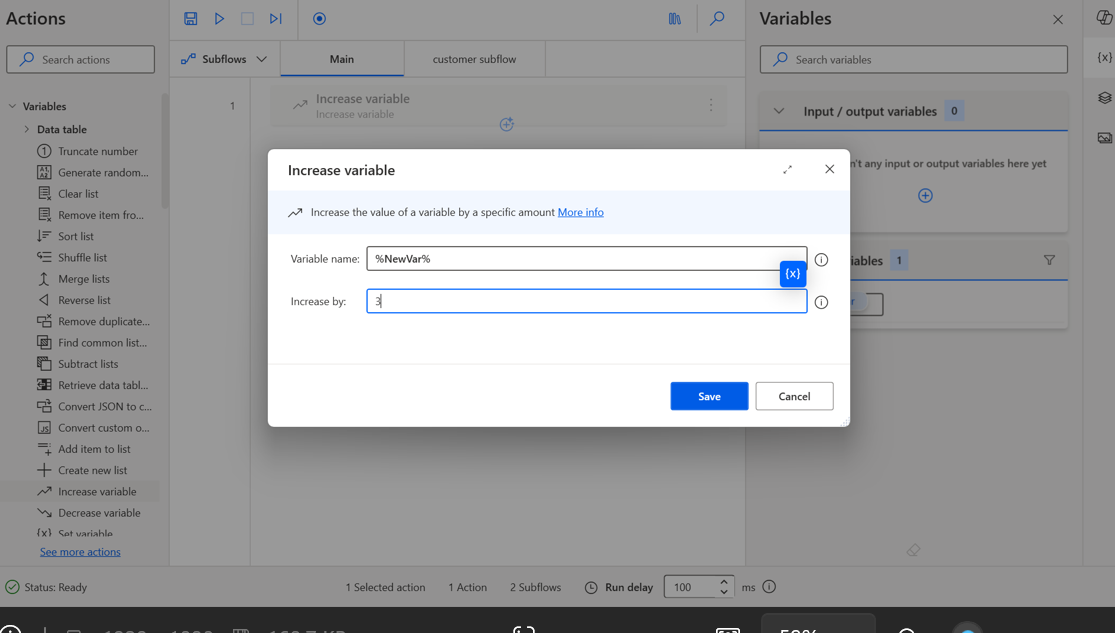Click the expand dialog arrows icon
The height and width of the screenshot is (633, 1115).
[x=787, y=169]
